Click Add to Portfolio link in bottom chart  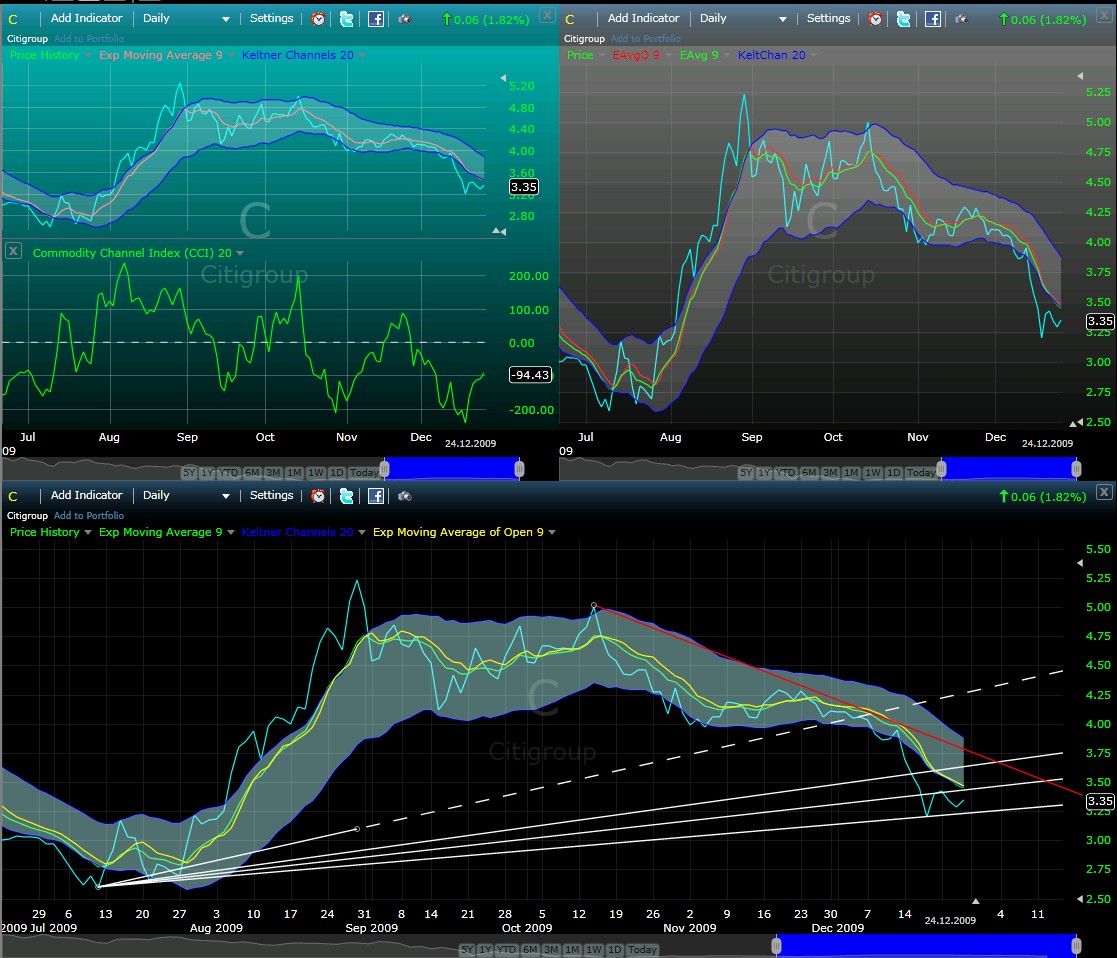(89, 516)
